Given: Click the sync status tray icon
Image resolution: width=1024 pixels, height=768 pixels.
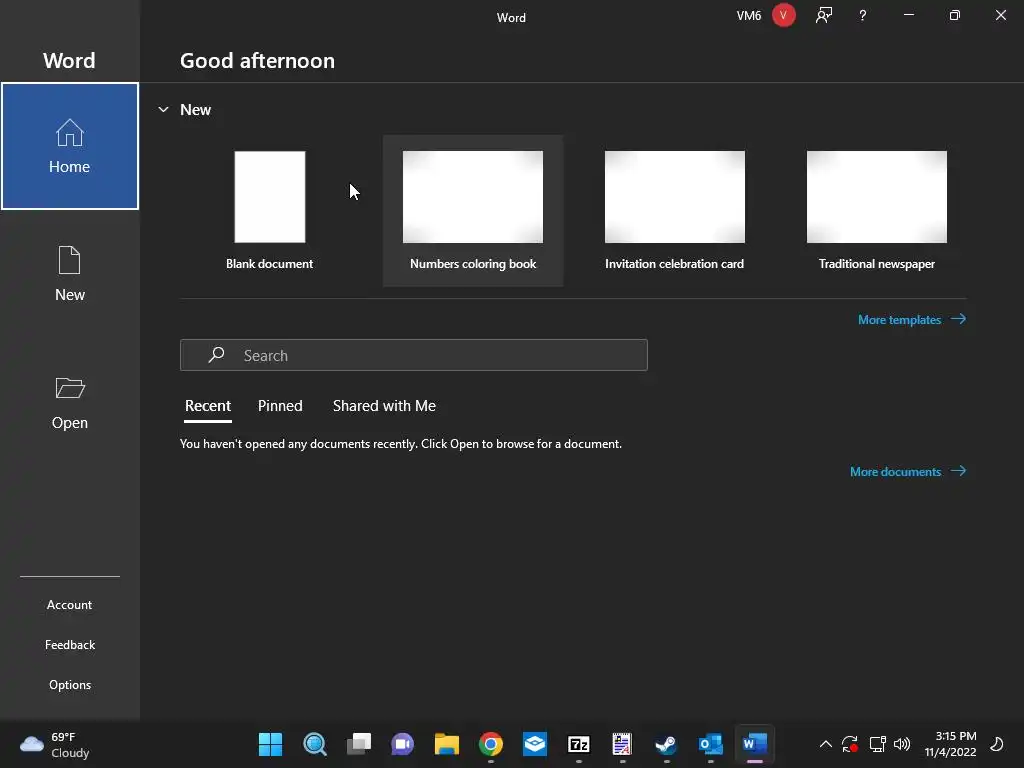Looking at the screenshot, I should pos(850,744).
